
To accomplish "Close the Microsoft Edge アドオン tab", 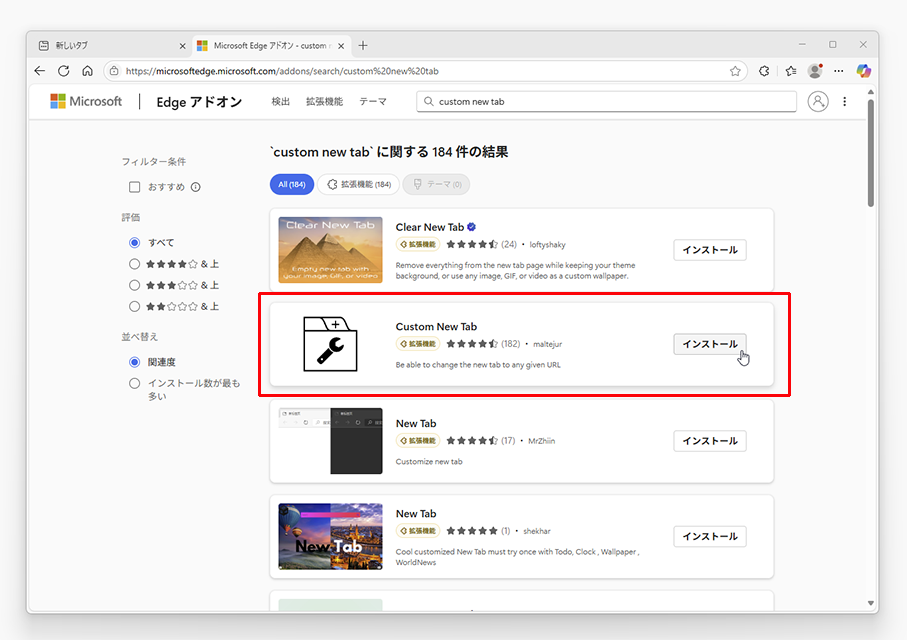I will [x=341, y=46].
